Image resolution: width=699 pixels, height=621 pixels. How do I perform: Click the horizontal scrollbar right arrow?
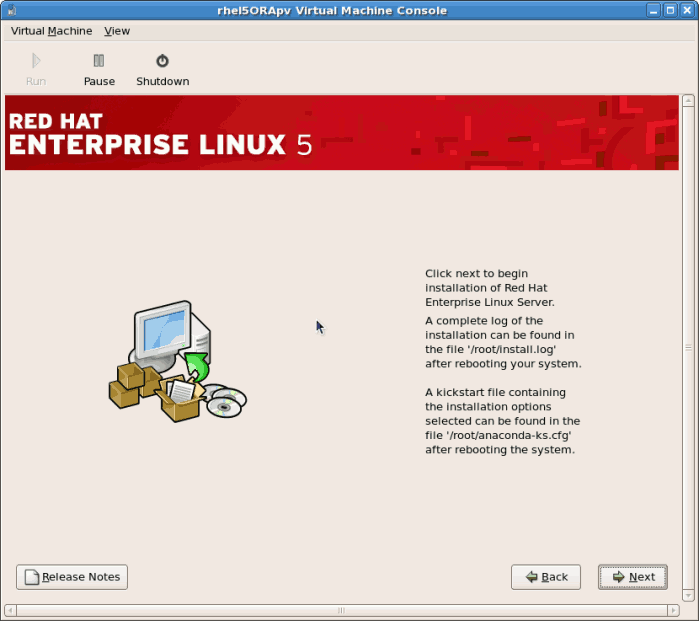click(x=674, y=610)
